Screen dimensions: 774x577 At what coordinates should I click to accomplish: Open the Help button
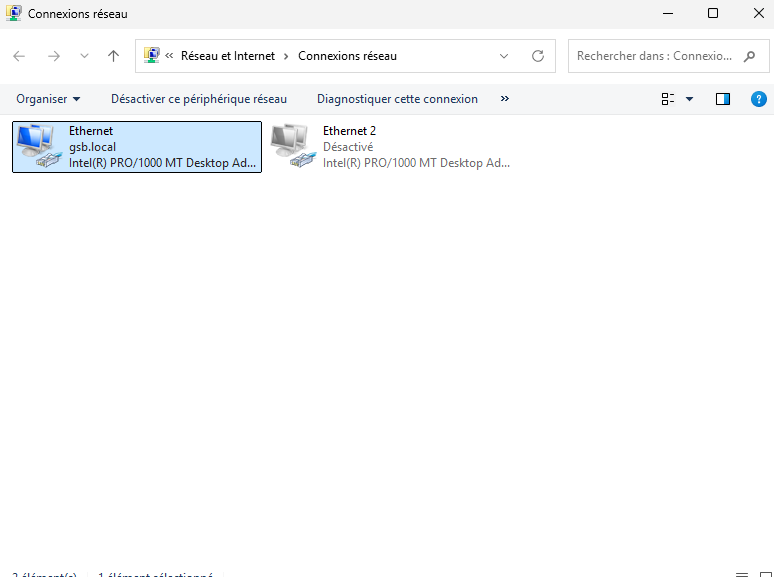759,99
